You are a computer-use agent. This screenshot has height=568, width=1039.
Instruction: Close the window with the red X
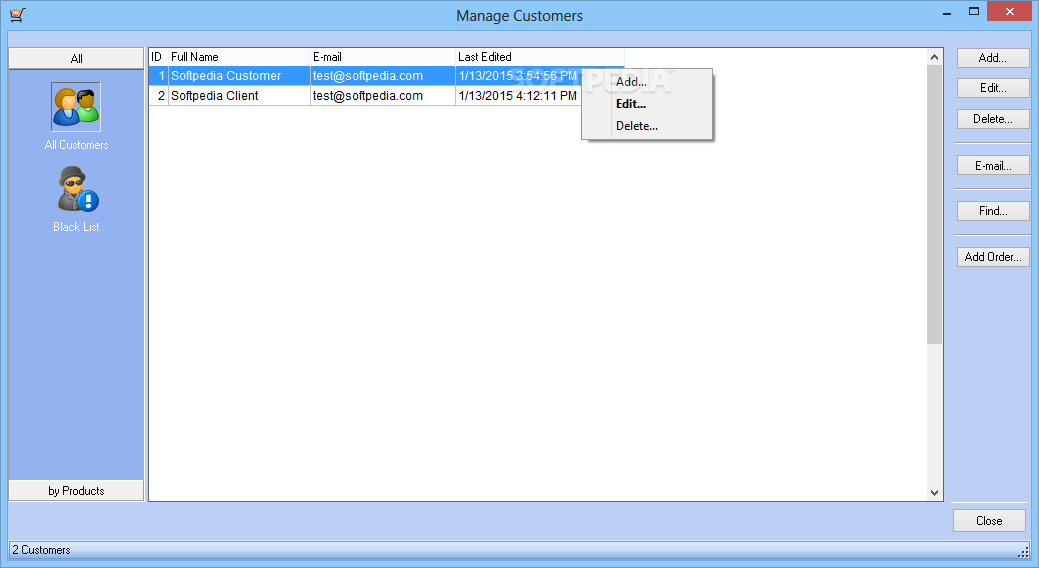tap(1010, 11)
